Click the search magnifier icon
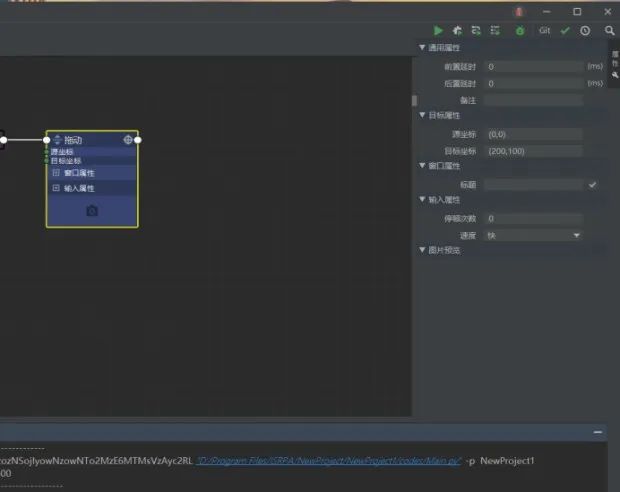Viewport: 620px width, 492px height. pyautogui.click(x=609, y=31)
